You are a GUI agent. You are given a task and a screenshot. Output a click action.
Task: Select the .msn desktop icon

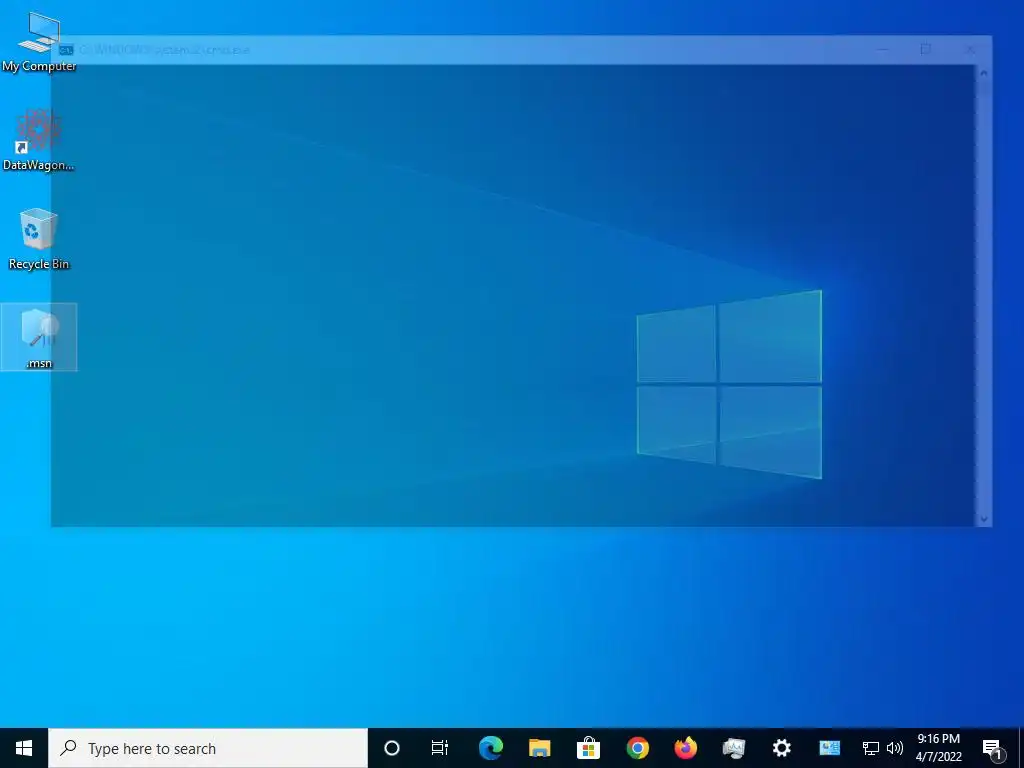tap(39, 338)
